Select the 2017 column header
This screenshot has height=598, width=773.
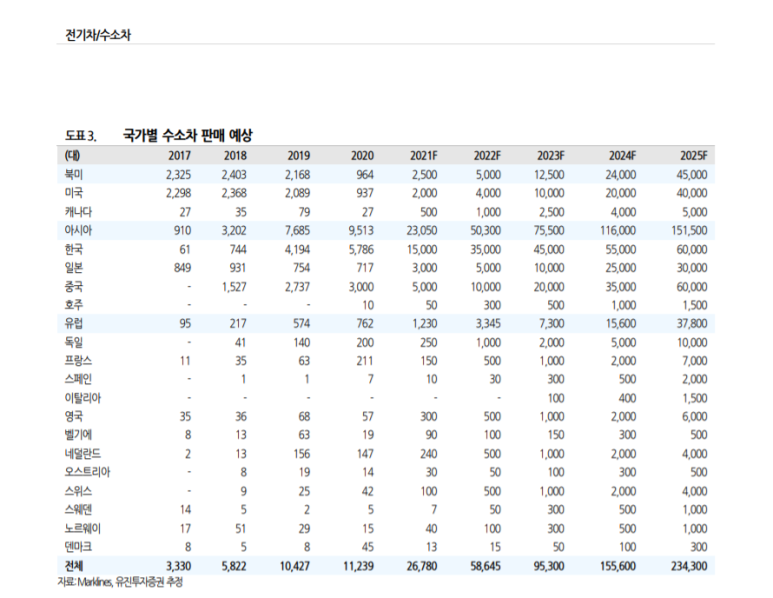(x=179, y=156)
